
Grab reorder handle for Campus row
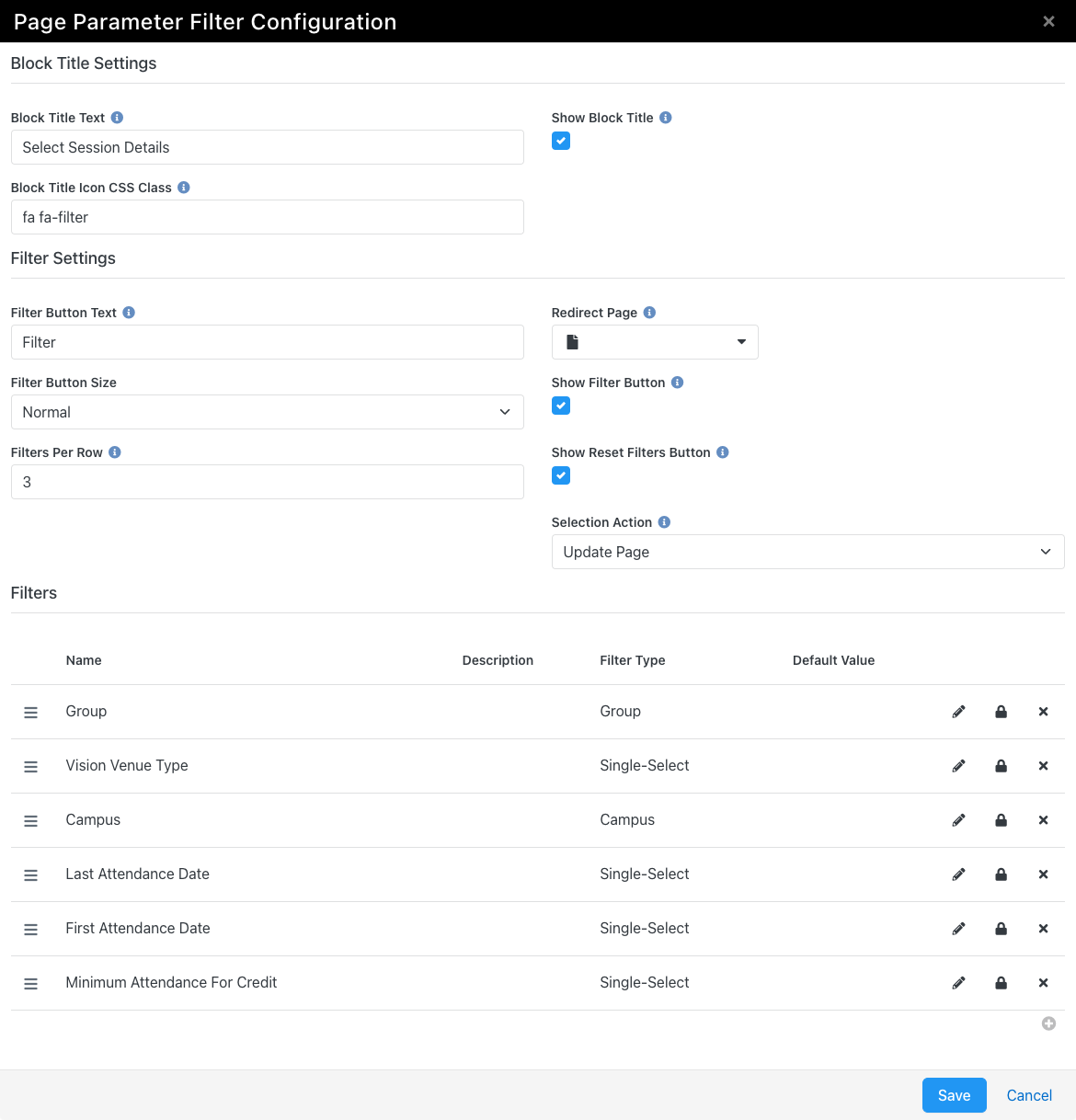pos(30,821)
